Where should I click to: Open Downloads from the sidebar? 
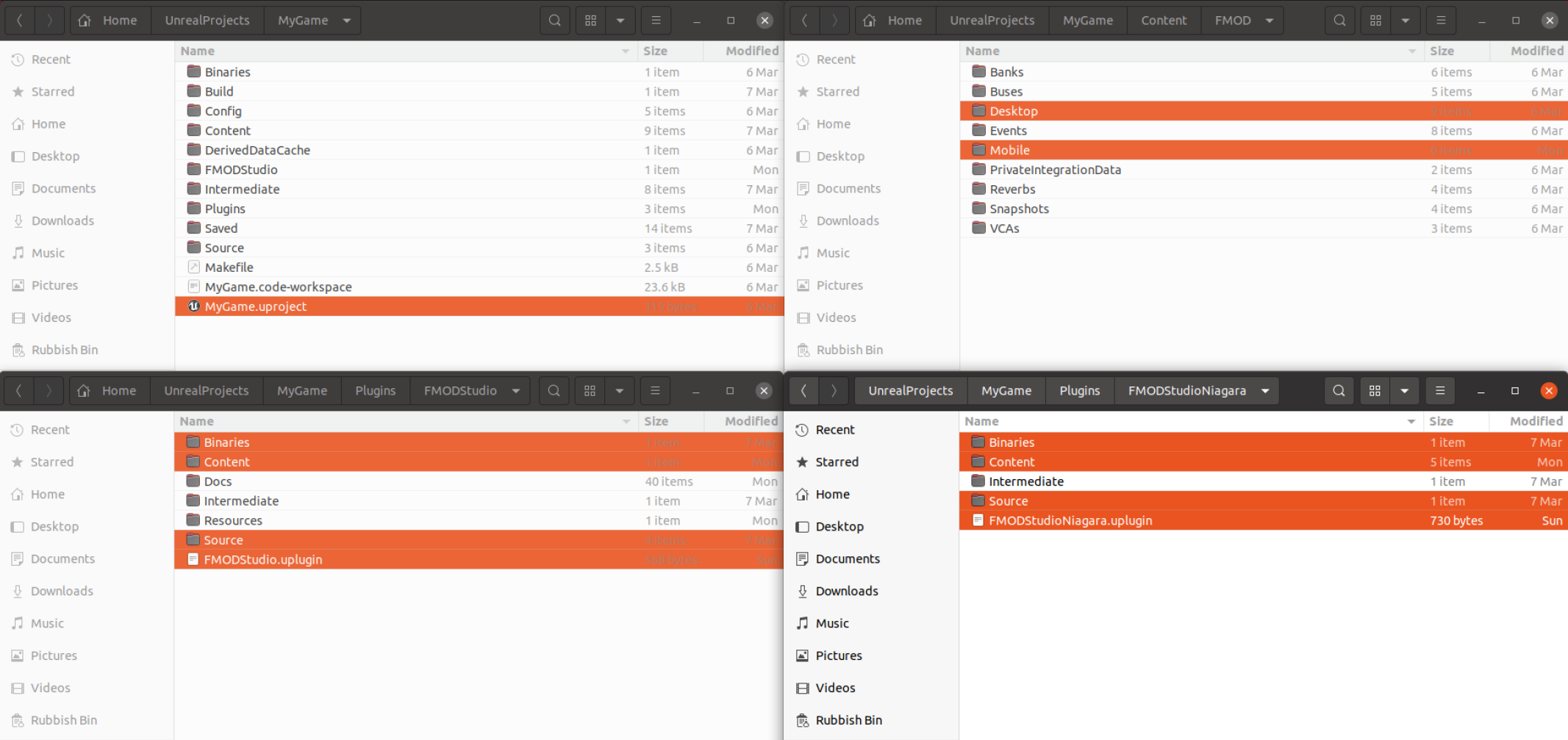tap(62, 220)
